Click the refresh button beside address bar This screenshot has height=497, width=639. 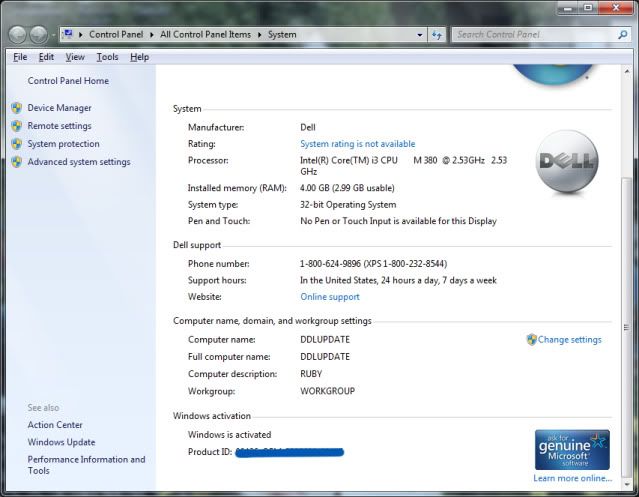(437, 35)
